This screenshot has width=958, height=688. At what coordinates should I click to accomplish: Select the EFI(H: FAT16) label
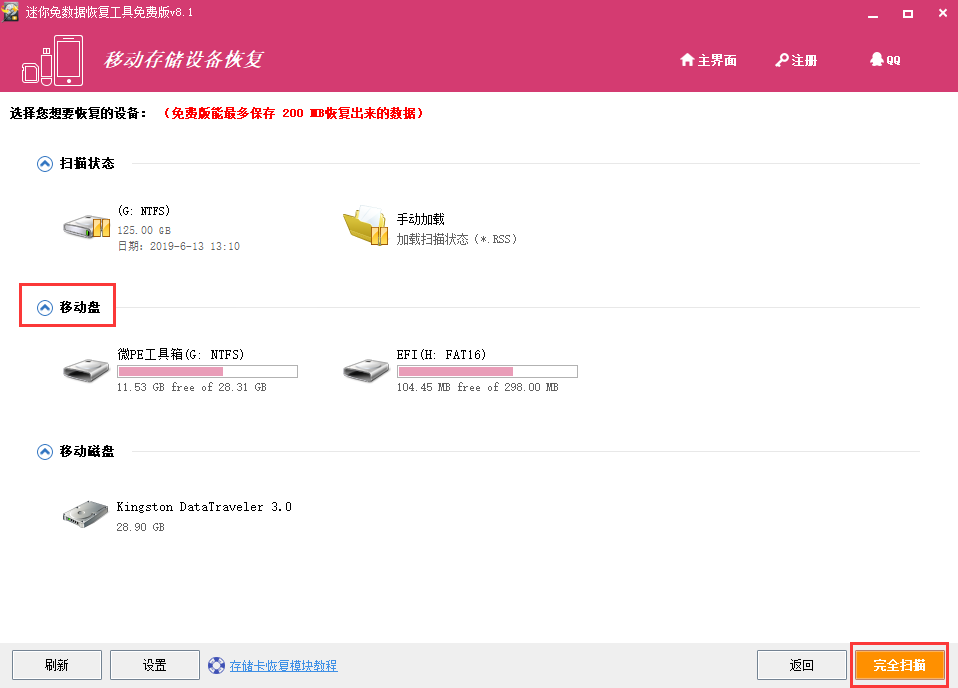pos(441,354)
